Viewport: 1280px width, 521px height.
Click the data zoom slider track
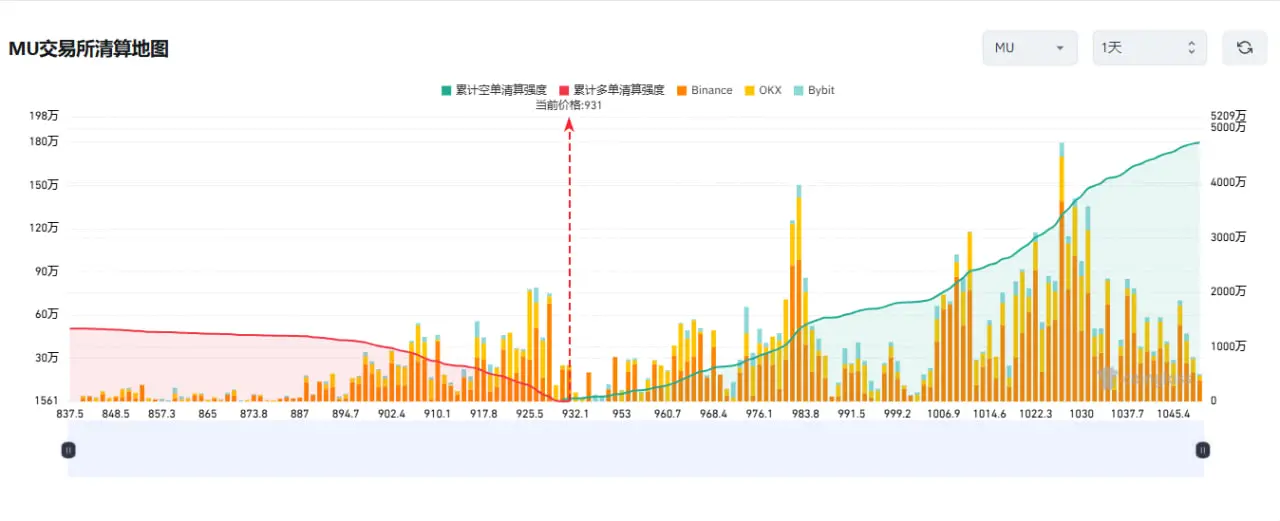click(x=635, y=449)
